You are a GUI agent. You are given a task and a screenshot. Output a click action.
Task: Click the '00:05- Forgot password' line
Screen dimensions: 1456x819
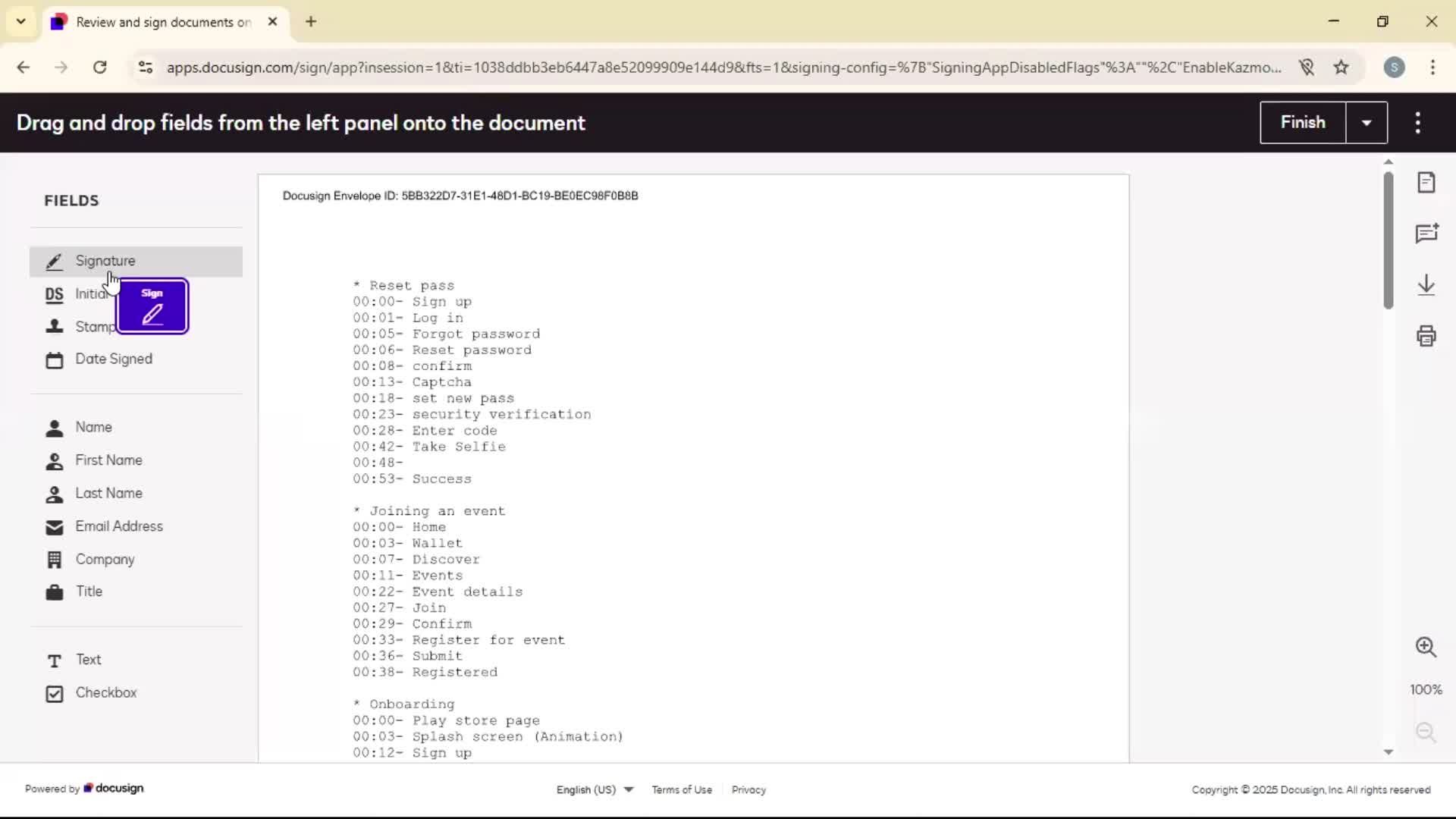pyautogui.click(x=447, y=334)
